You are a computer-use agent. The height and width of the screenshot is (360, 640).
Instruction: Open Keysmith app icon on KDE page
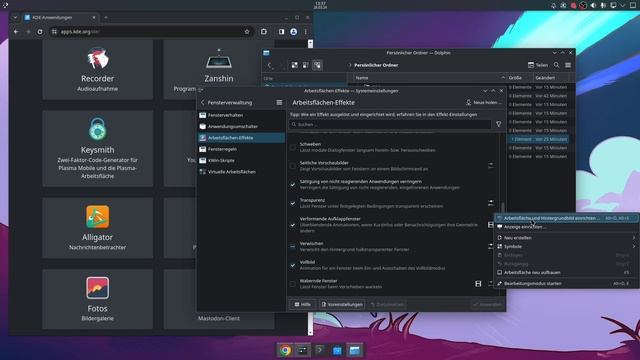tap(98, 129)
